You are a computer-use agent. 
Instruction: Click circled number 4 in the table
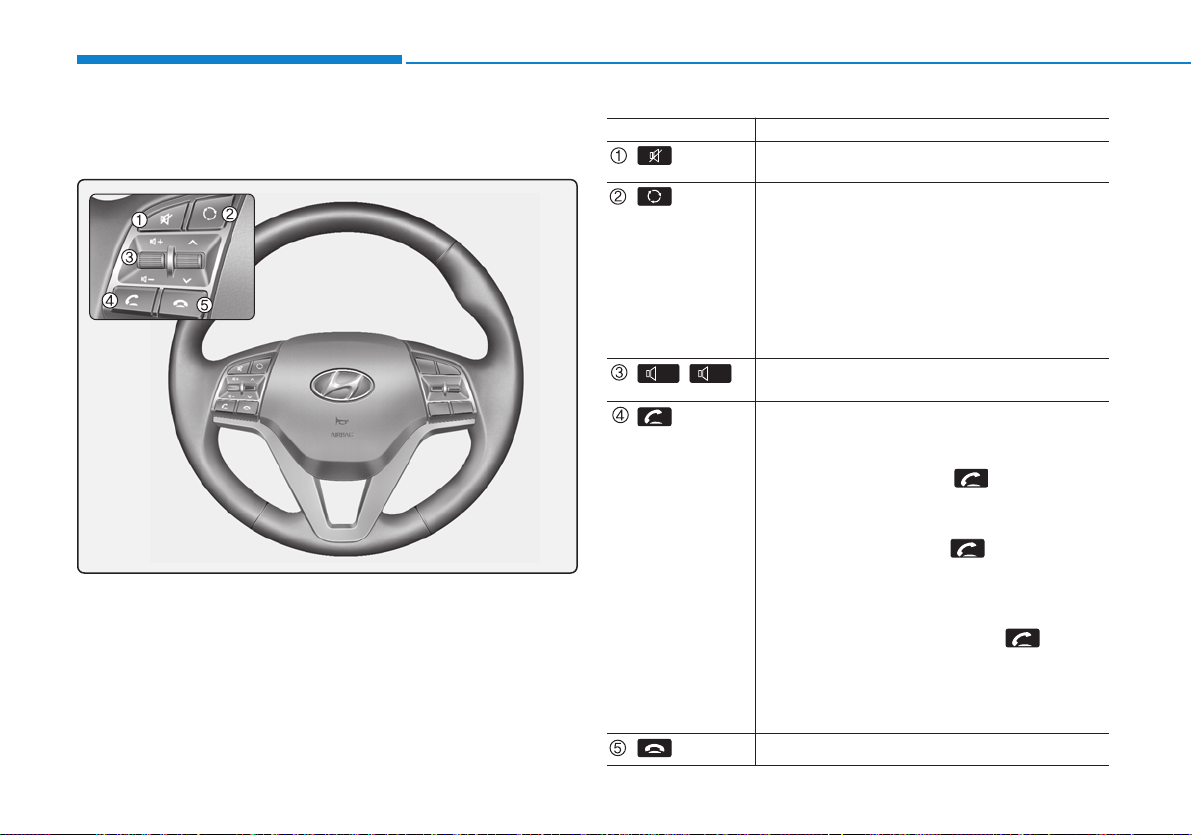(x=620, y=415)
